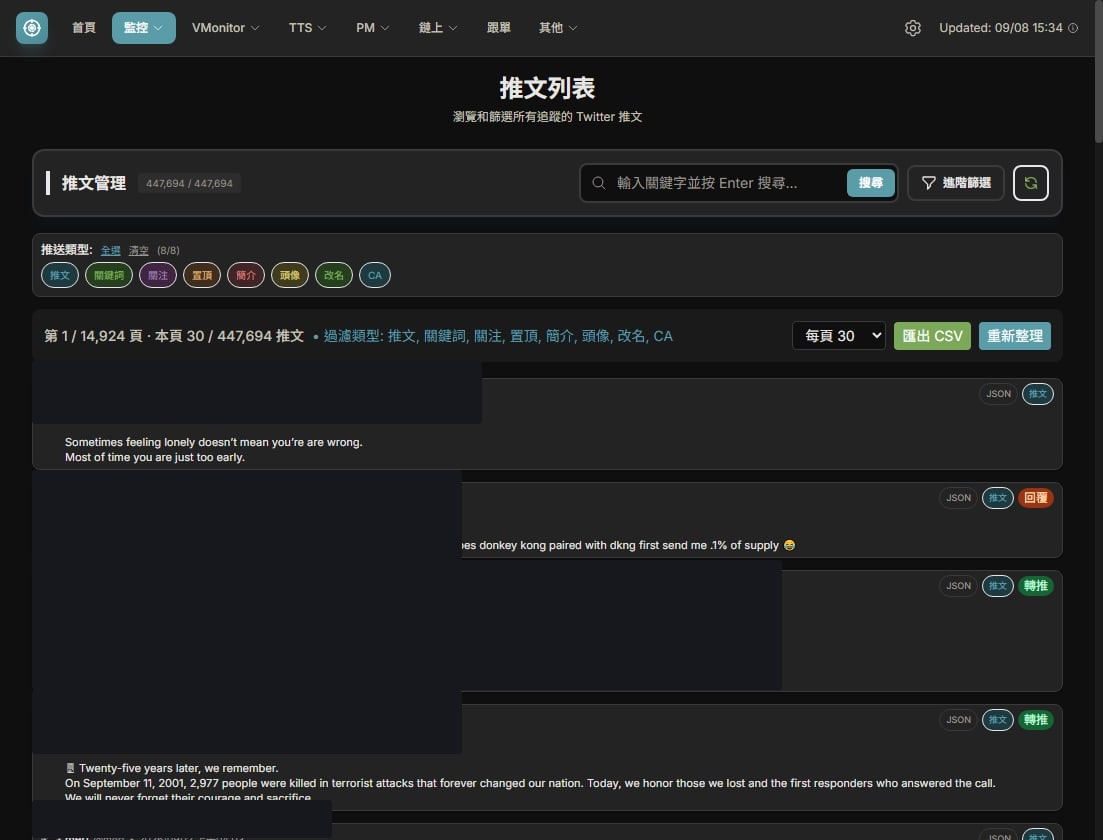Click the 447,694 / 447,694 count badge
The width and height of the screenshot is (1103, 840).
(x=189, y=183)
